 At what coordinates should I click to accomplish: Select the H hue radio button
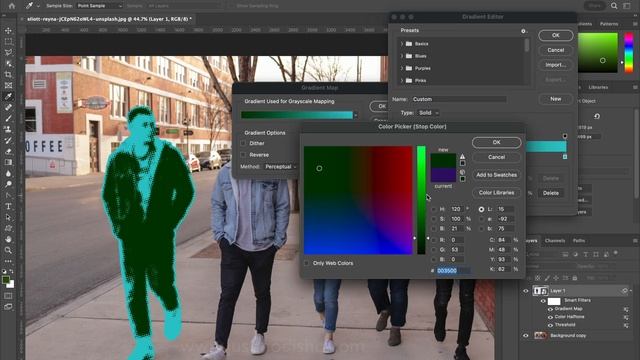[x=433, y=209]
